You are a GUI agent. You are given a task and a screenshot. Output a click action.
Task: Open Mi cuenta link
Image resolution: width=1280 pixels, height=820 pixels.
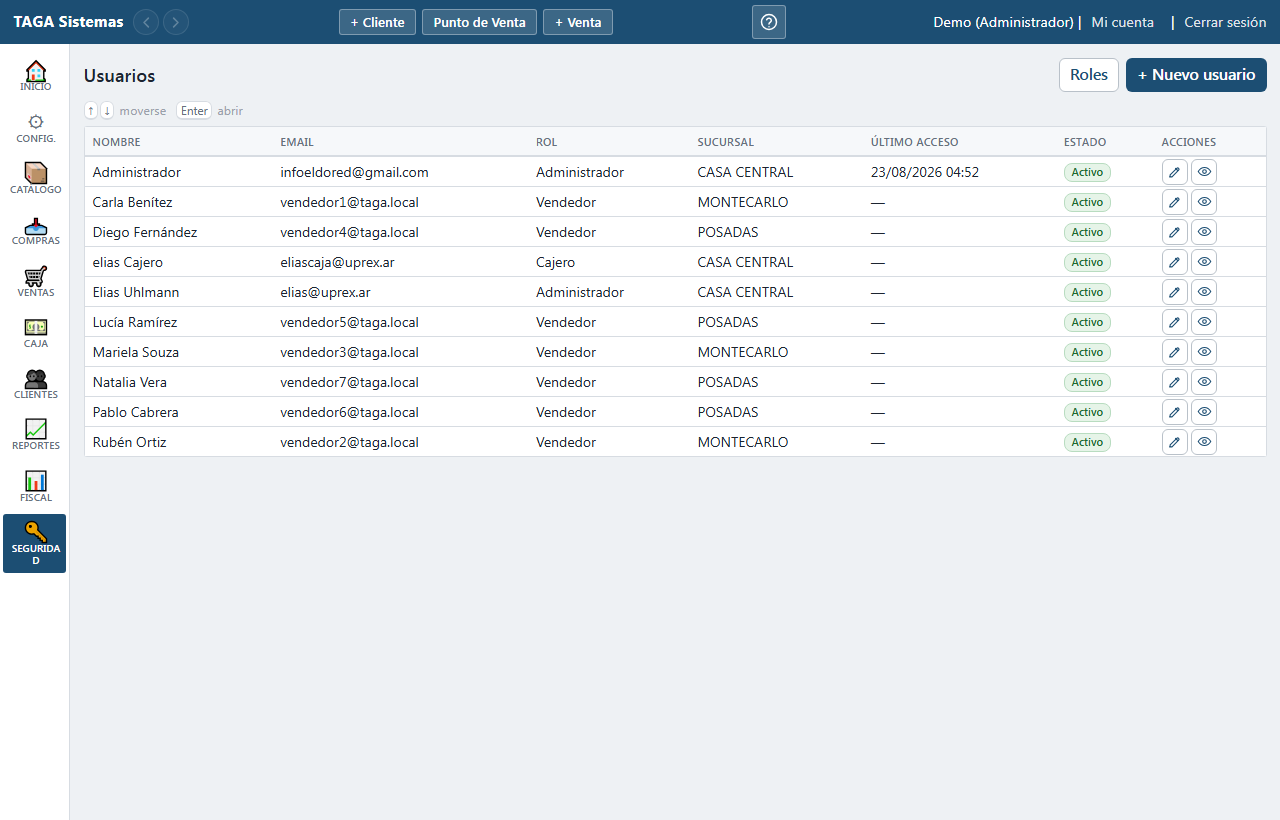click(x=1122, y=22)
